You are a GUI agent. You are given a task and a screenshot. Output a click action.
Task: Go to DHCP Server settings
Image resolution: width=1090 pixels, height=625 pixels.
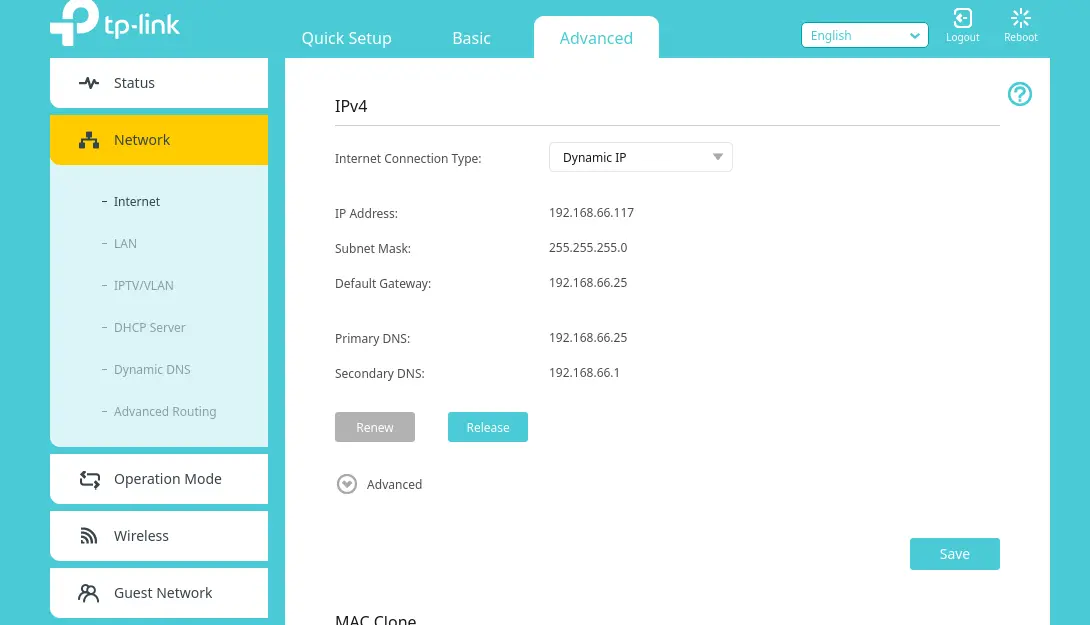[x=149, y=328]
